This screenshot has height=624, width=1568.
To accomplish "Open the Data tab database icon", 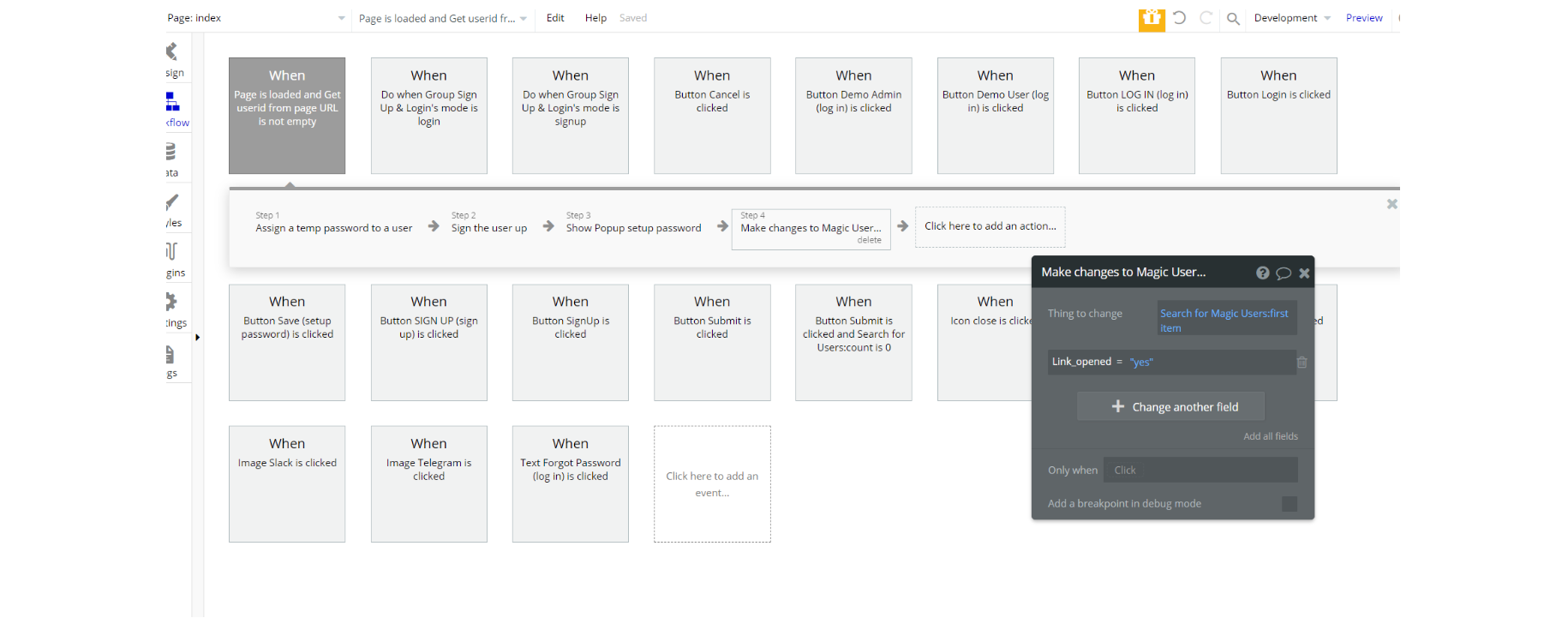I will (x=171, y=152).
